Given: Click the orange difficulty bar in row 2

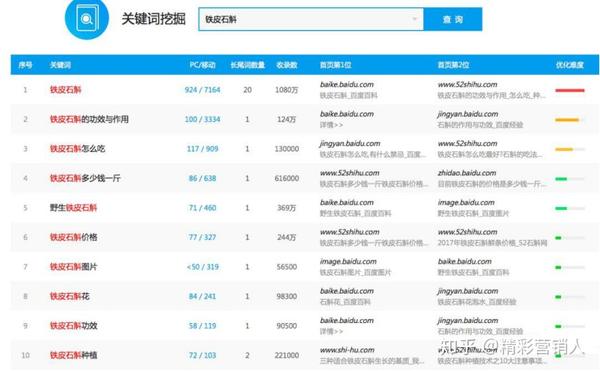Looking at the screenshot, I should coord(567,120).
